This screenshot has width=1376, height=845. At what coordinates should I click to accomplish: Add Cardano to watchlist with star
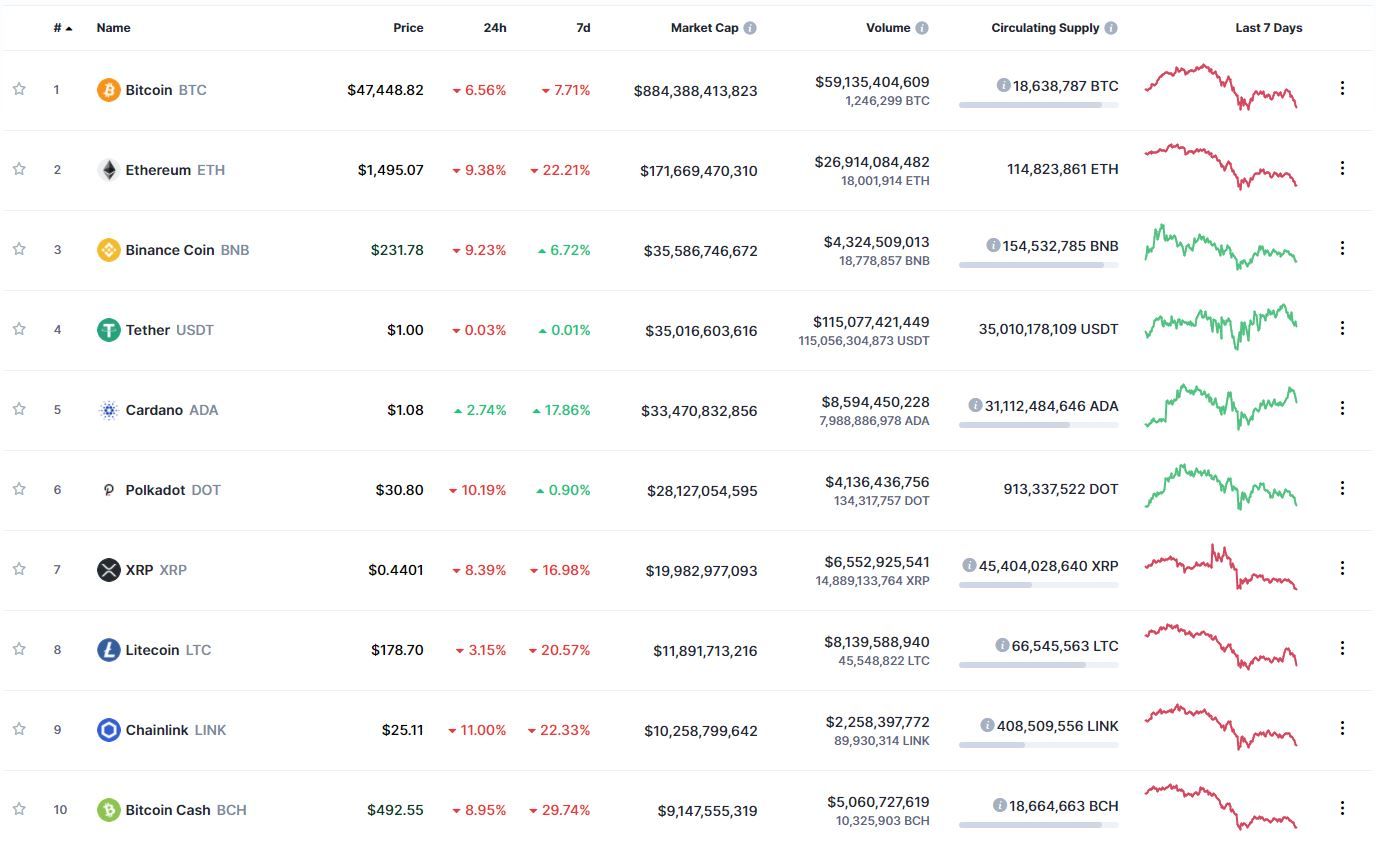19,409
